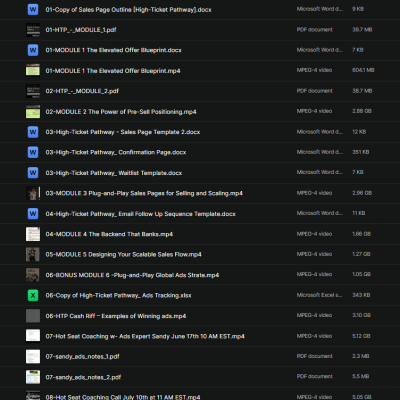This screenshot has width=400, height=400.
Task: Click the video thumbnail for 01-MODULE 1 The Elevated Offer Blueprint.mp4
Action: click(x=33, y=71)
